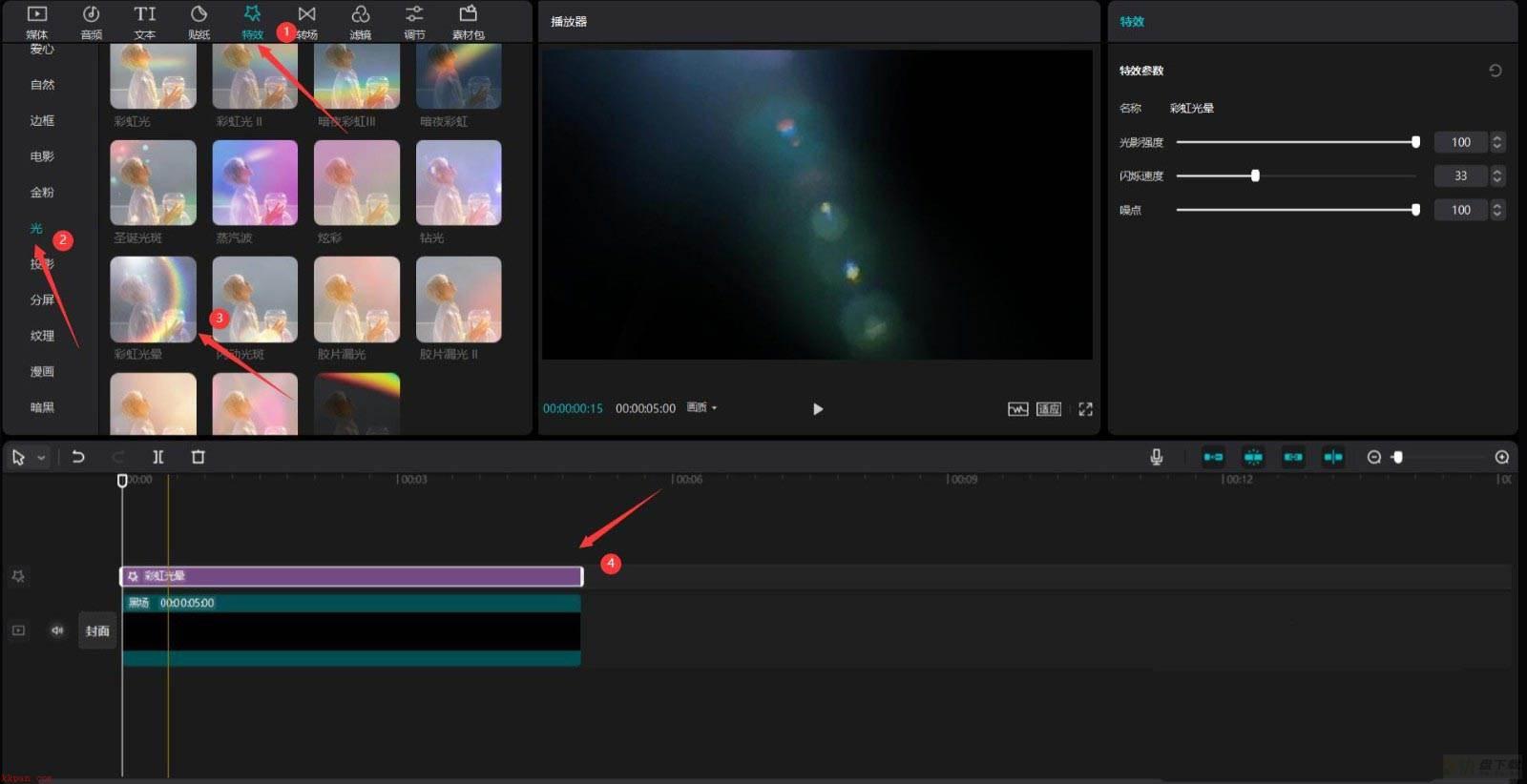
Task: Select the 分屏 effect category
Action: click(42, 299)
